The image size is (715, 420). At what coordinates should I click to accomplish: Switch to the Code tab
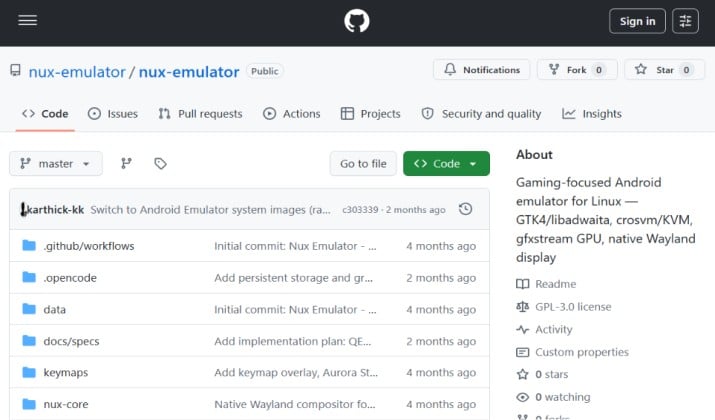pyautogui.click(x=45, y=114)
